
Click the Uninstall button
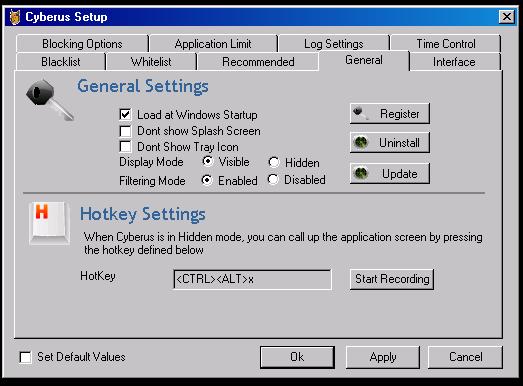point(390,143)
